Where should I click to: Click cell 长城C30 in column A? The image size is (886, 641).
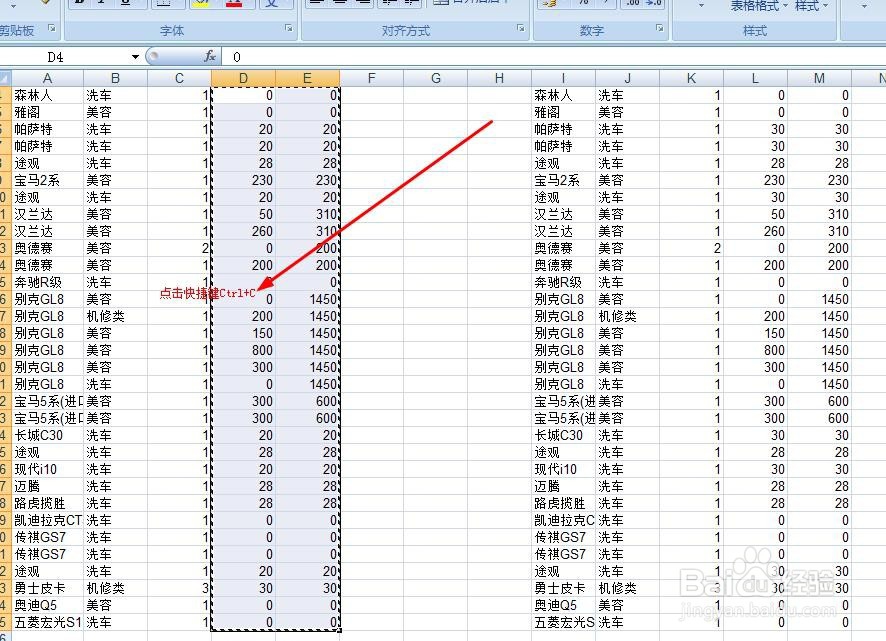point(47,435)
